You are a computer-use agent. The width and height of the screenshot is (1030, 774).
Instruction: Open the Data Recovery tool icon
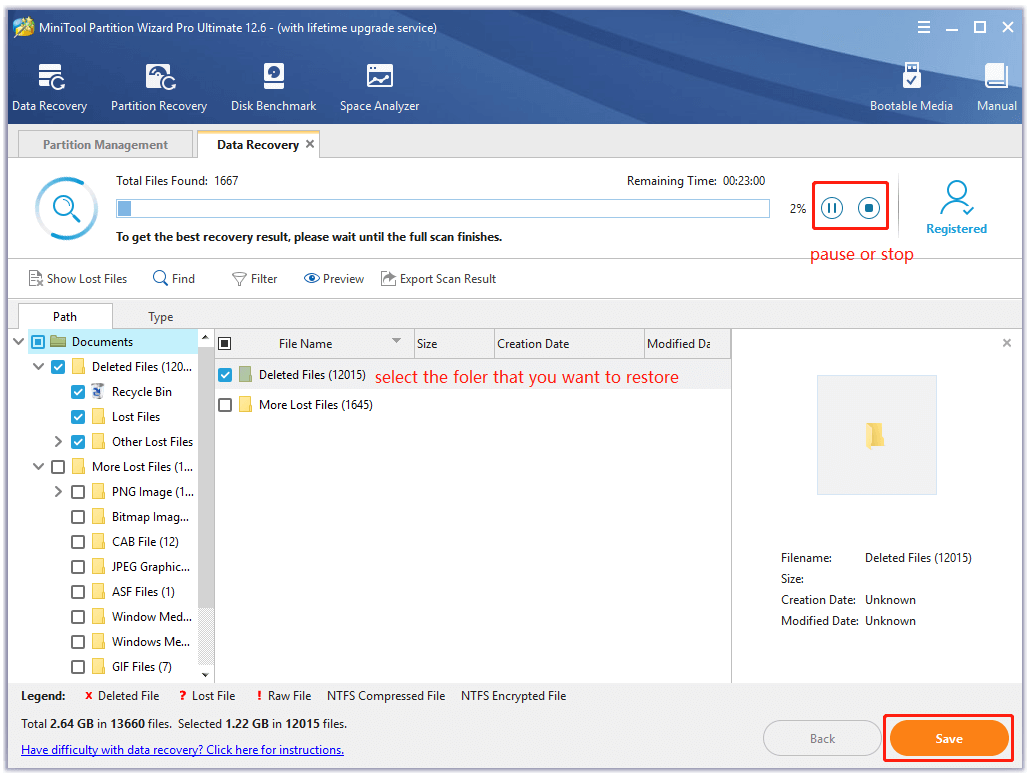coord(49,78)
